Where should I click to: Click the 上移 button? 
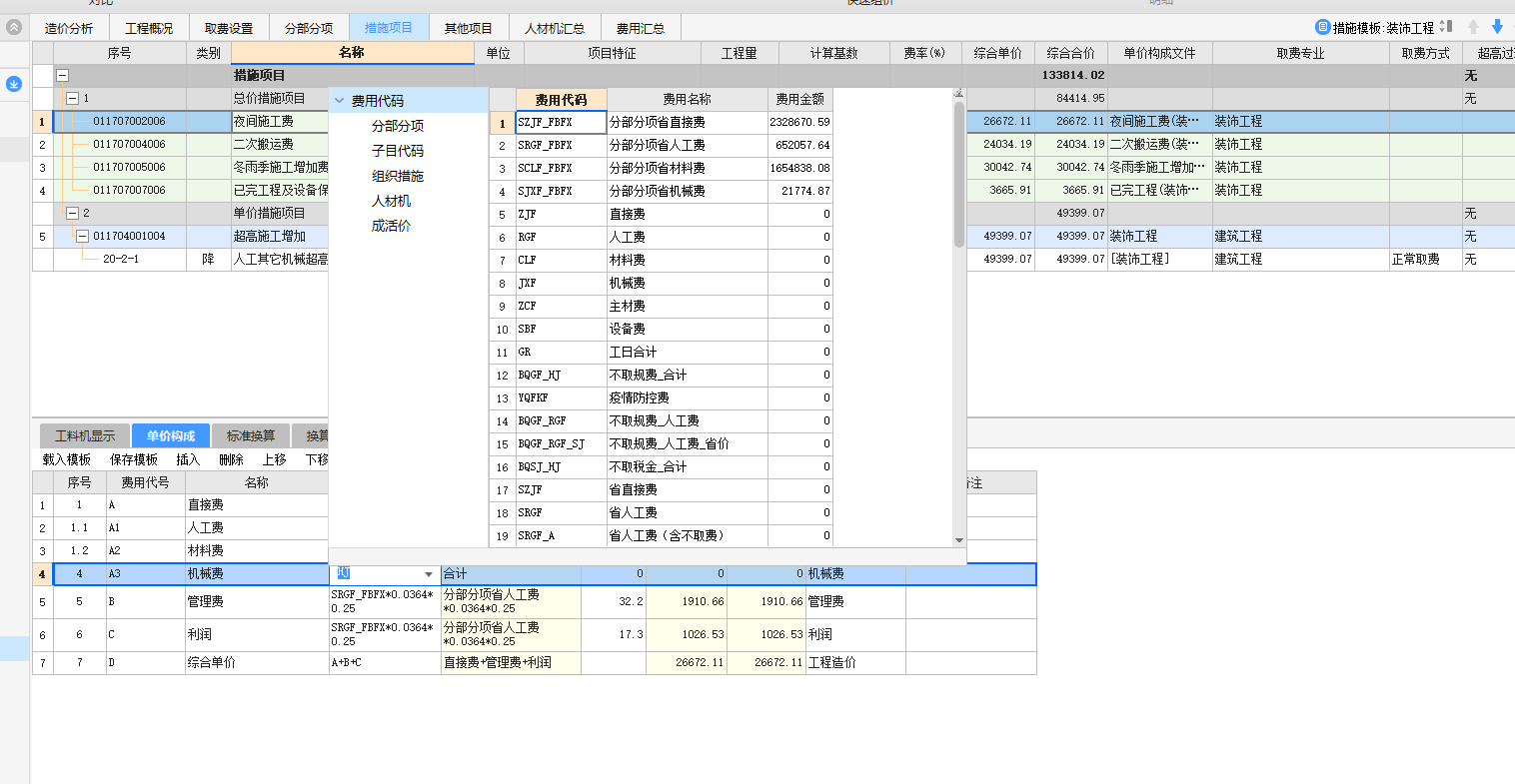(274, 459)
